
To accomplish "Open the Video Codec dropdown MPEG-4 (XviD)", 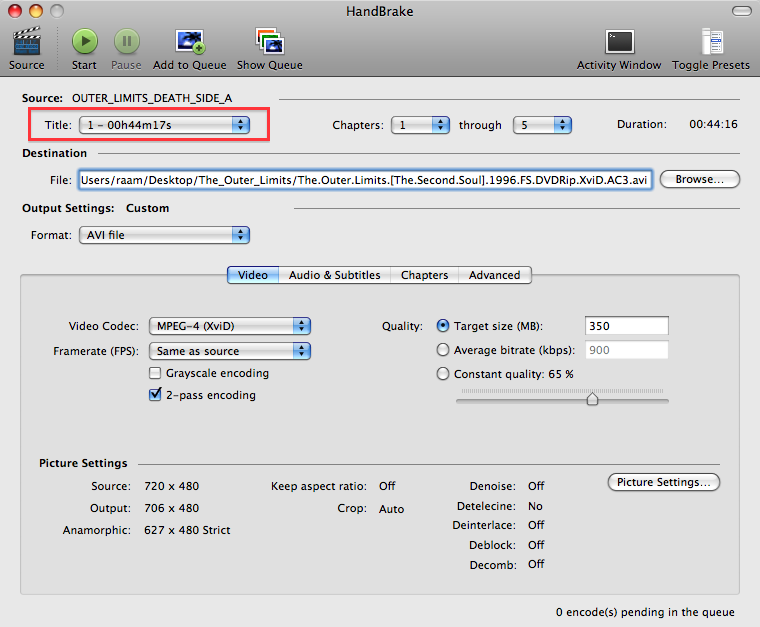I will [x=230, y=326].
